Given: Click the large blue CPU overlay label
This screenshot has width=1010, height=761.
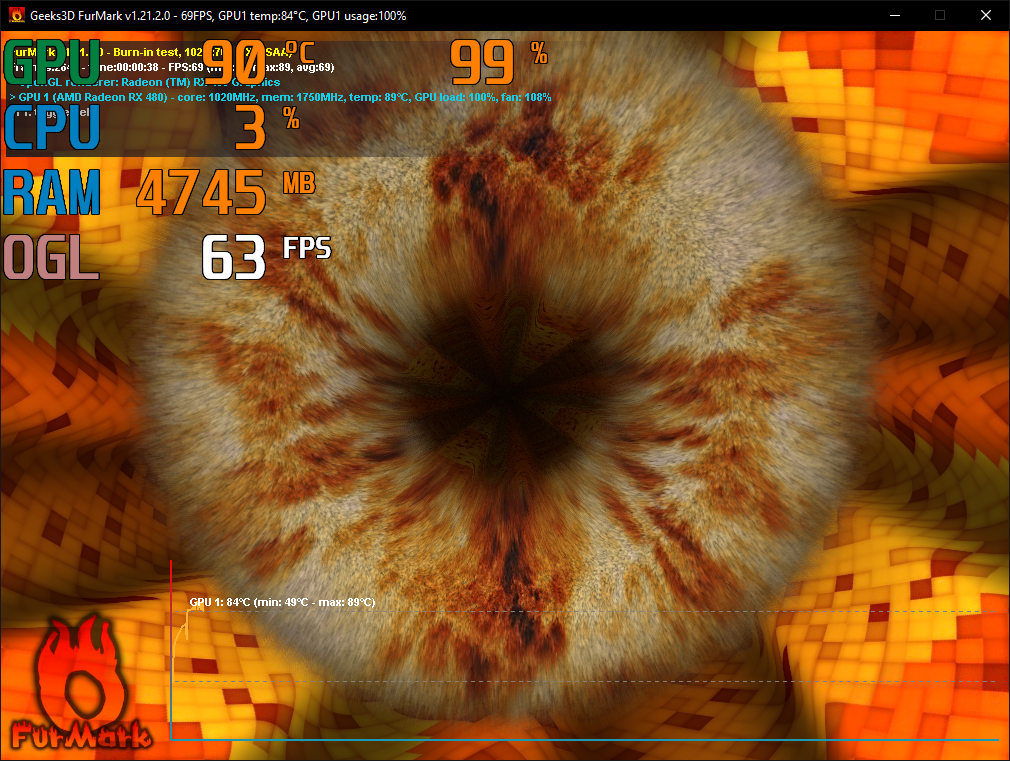Looking at the screenshot, I should [x=52, y=128].
